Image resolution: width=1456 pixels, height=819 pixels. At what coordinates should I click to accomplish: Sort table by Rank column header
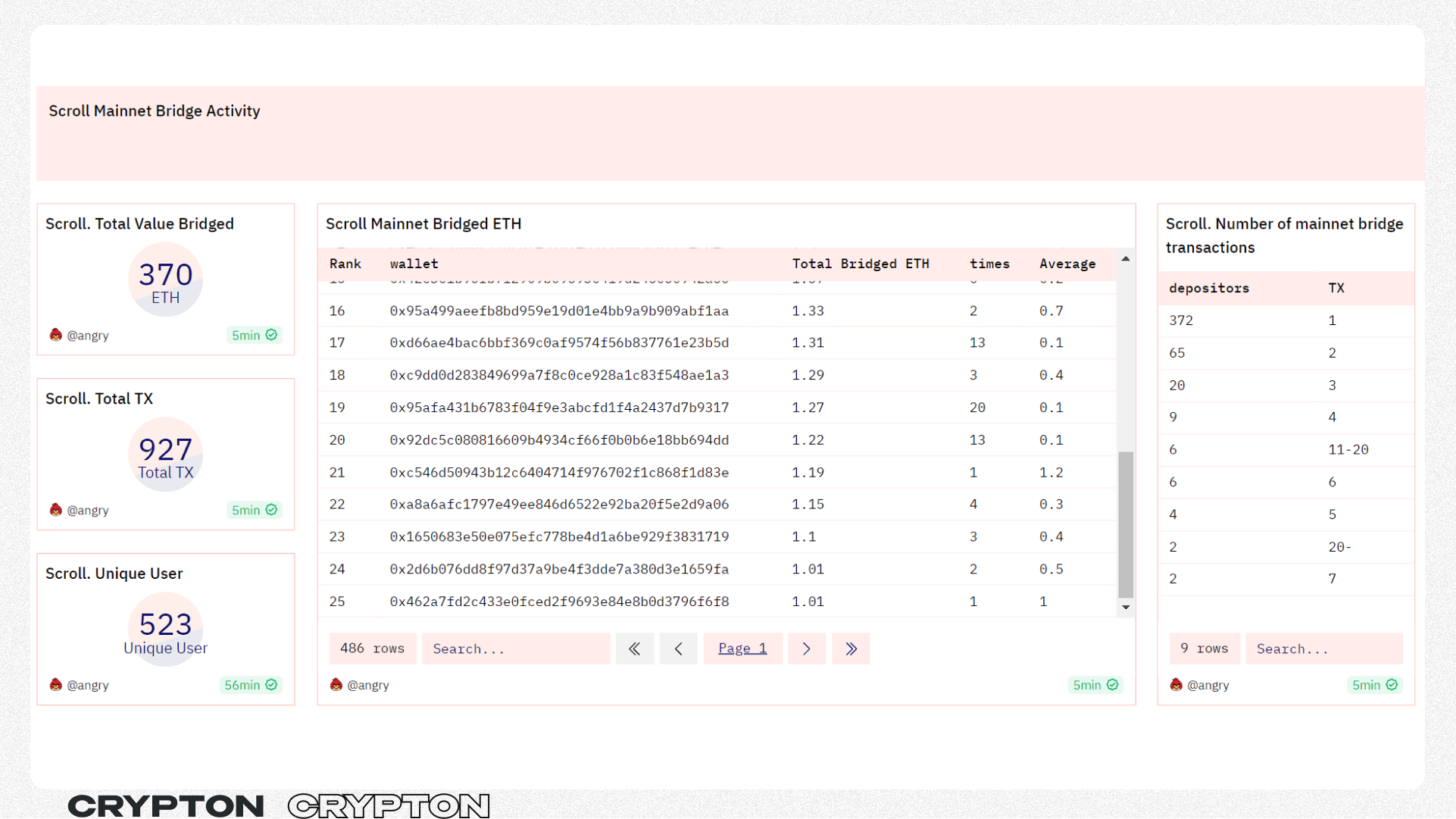345,264
